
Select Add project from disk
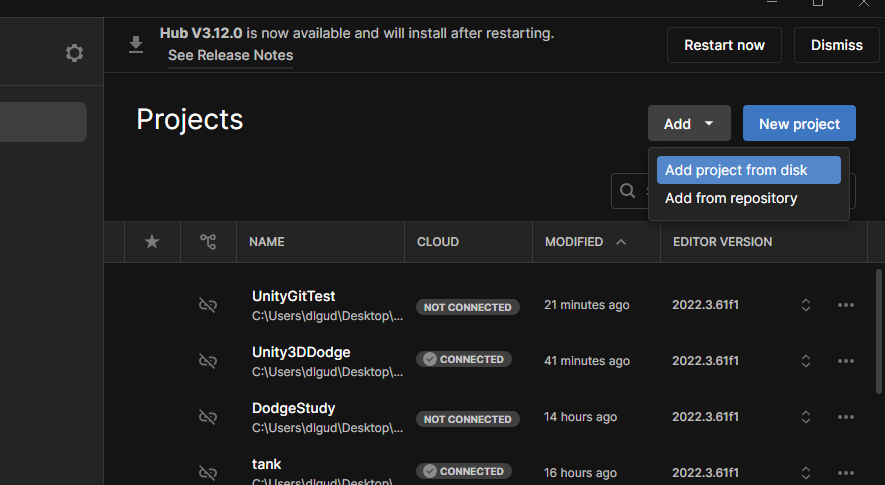(748, 170)
